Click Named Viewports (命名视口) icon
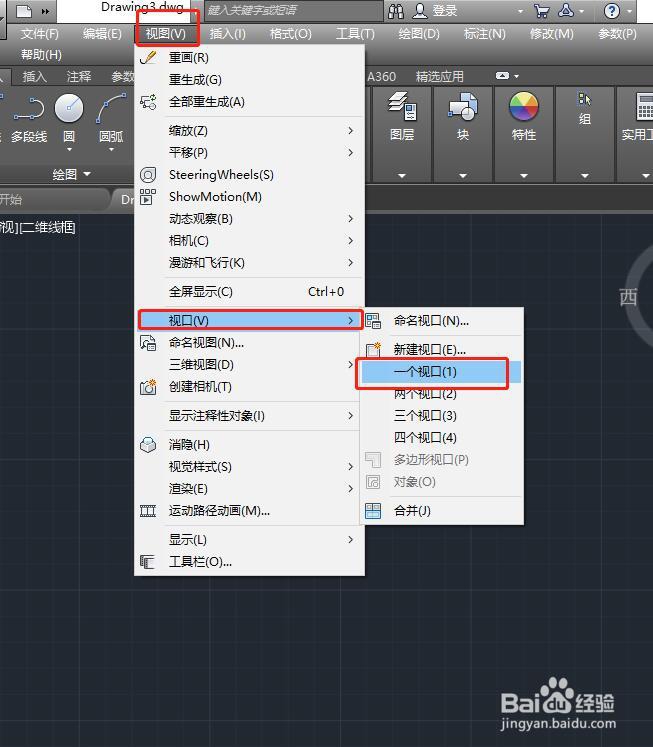Viewport: 653px width, 747px height. coord(373,321)
